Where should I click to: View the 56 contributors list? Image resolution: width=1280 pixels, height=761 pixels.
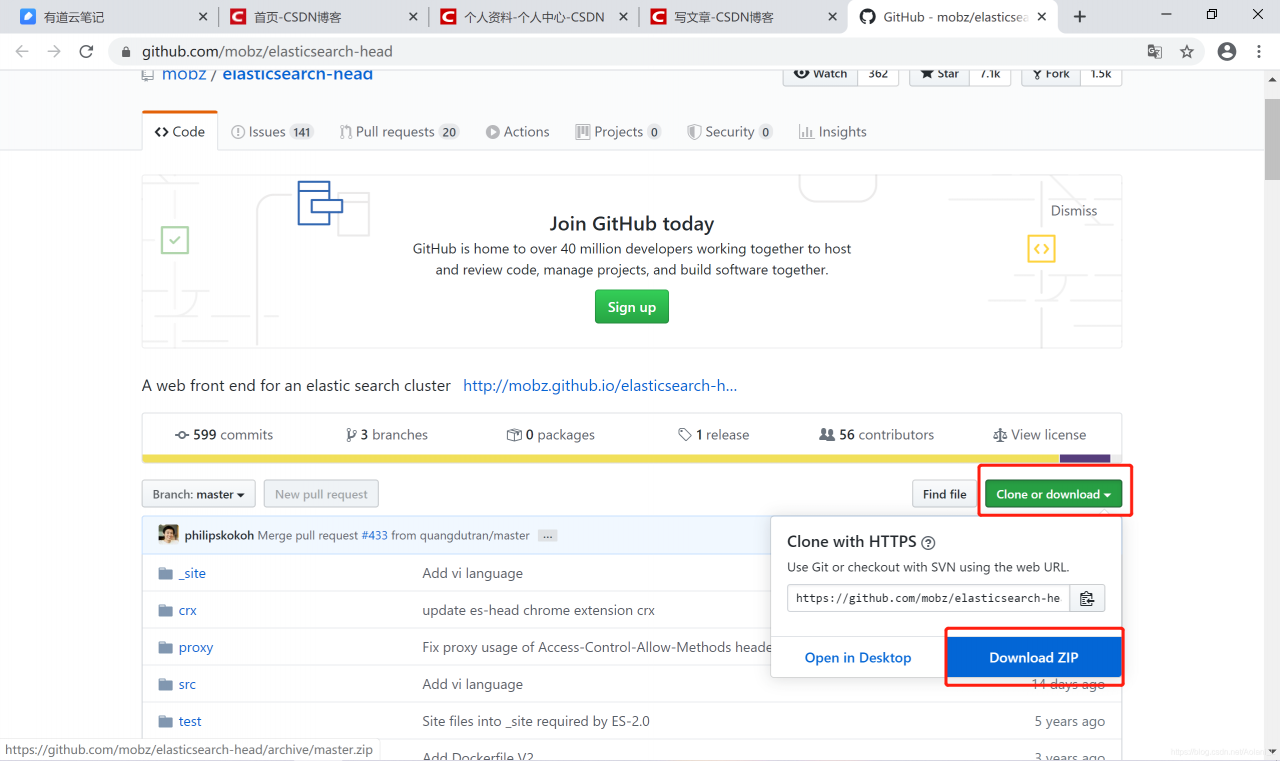click(877, 435)
